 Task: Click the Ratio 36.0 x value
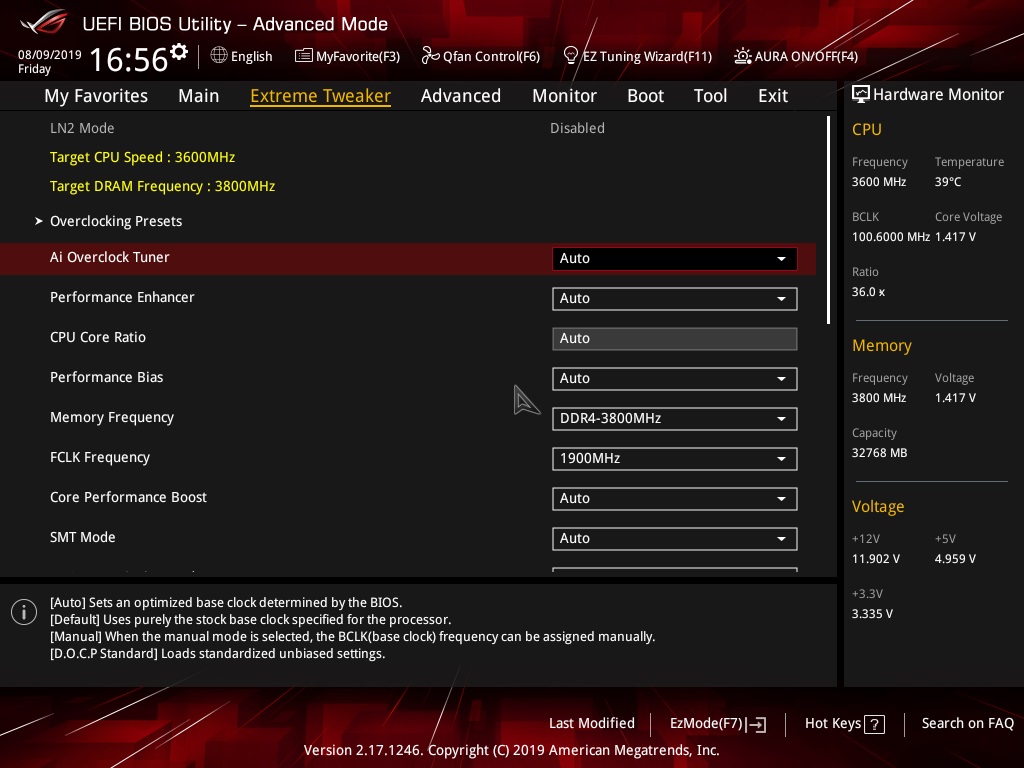(x=868, y=292)
